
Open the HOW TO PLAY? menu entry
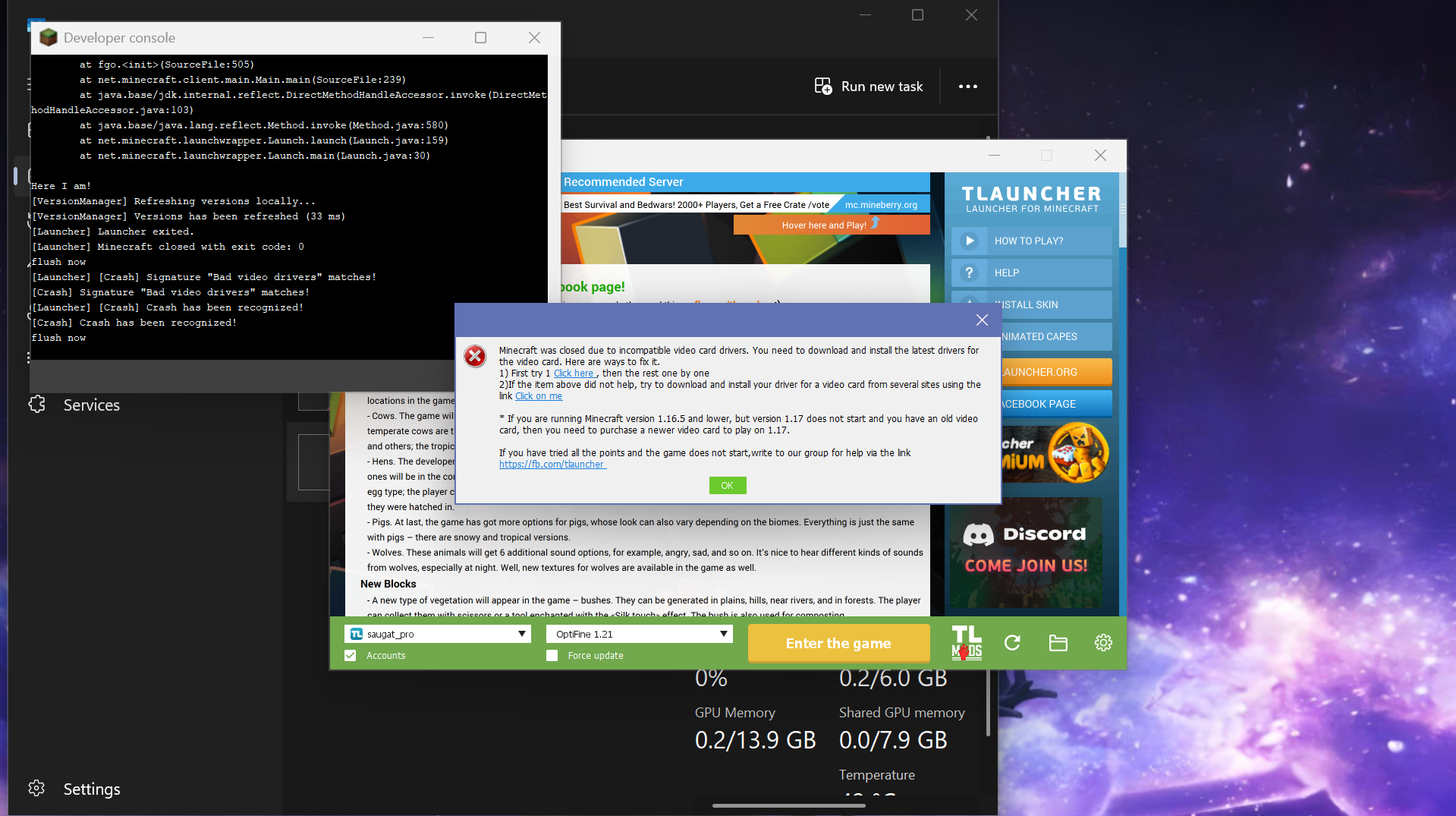(x=1032, y=241)
